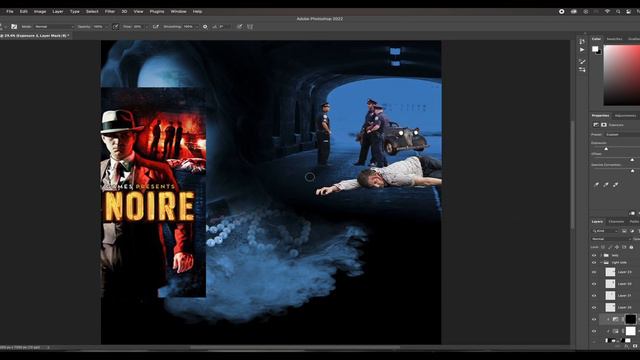Collapse the right side group arrow

click(x=601, y=262)
